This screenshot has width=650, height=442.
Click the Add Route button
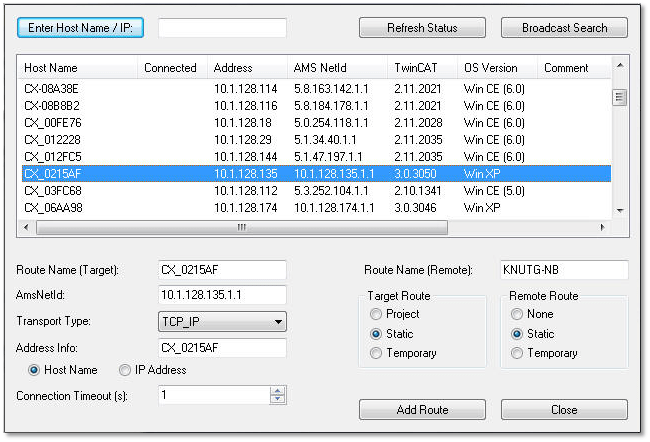pos(422,410)
